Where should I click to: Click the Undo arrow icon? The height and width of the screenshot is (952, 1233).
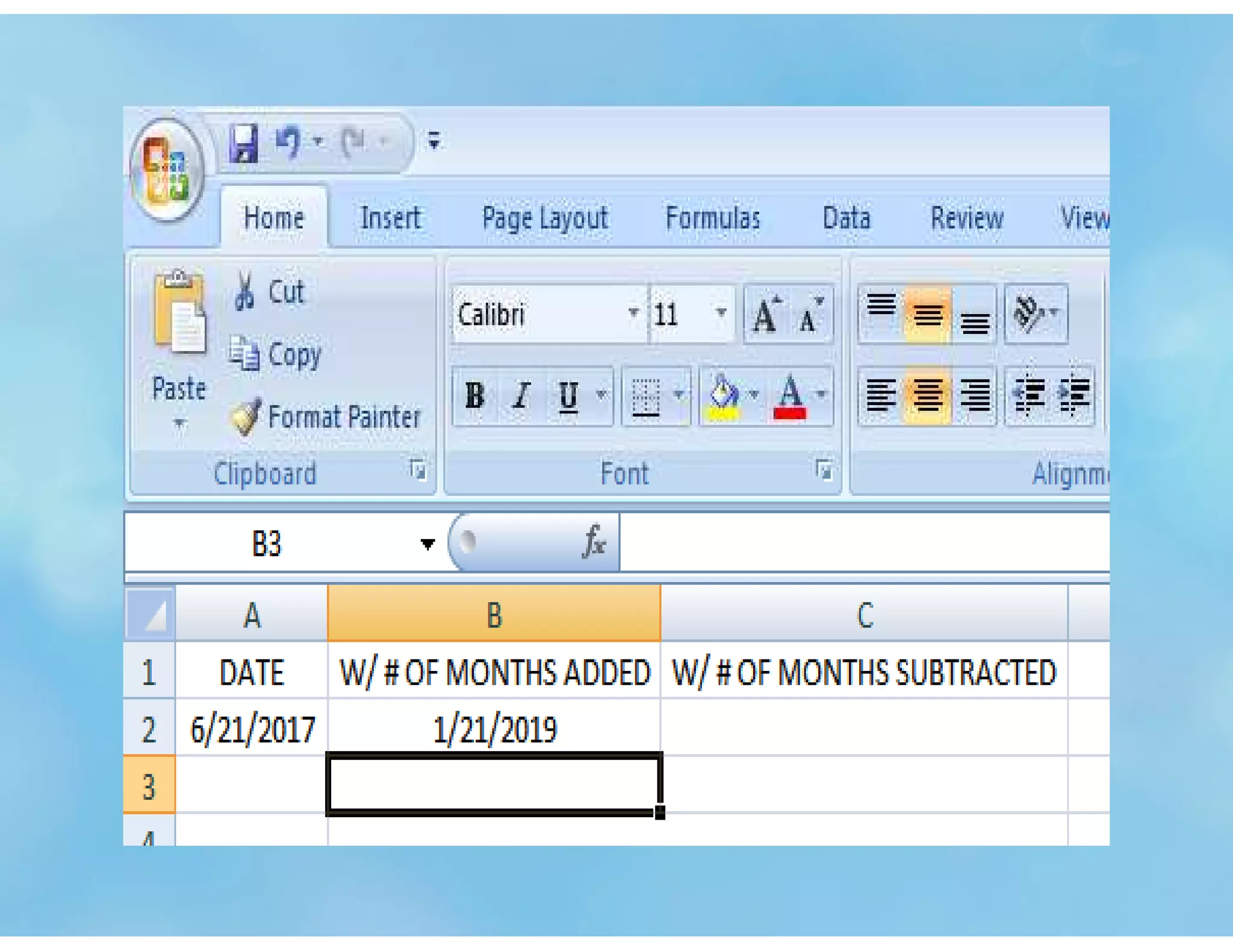[x=288, y=142]
